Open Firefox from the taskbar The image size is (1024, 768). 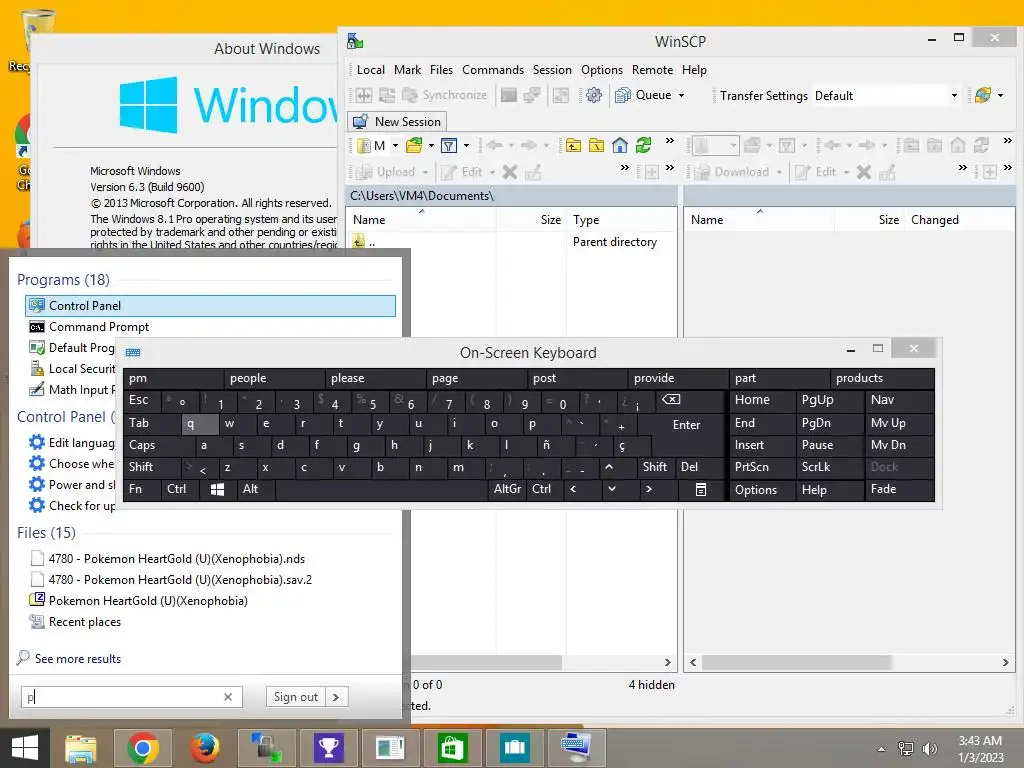[x=205, y=748]
